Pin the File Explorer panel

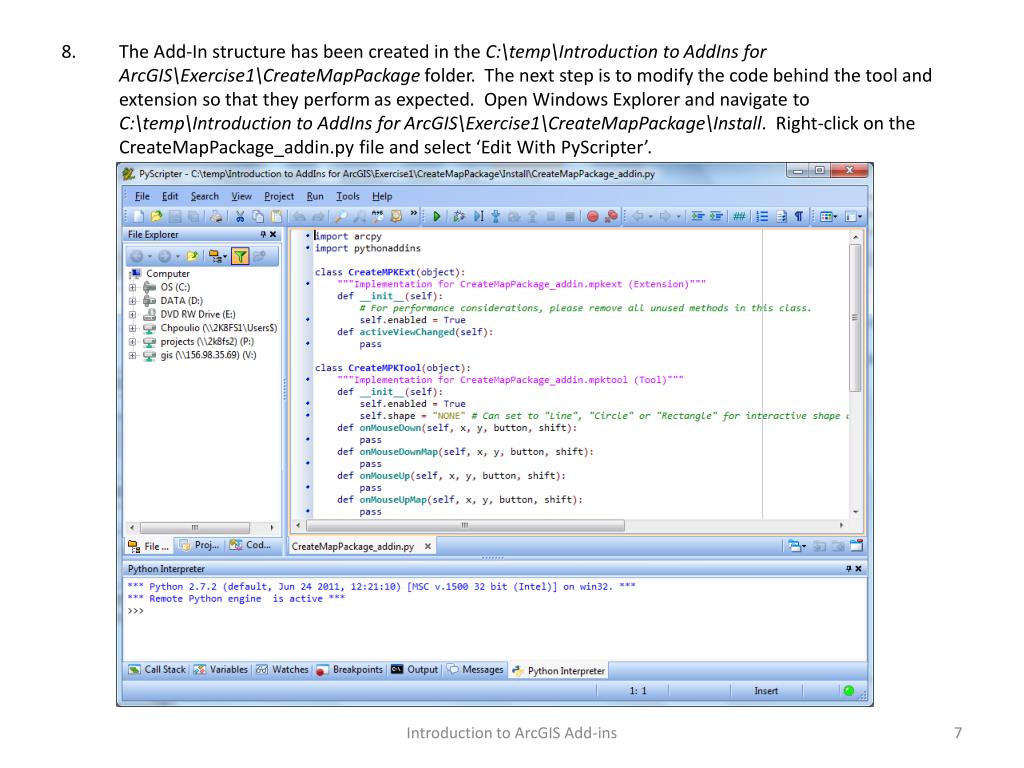263,234
